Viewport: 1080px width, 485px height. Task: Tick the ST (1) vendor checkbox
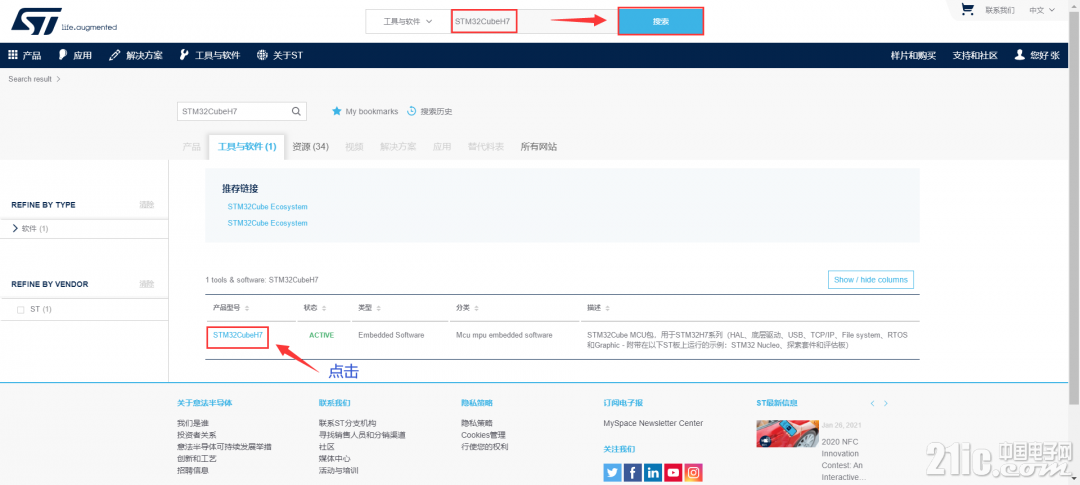(21, 310)
